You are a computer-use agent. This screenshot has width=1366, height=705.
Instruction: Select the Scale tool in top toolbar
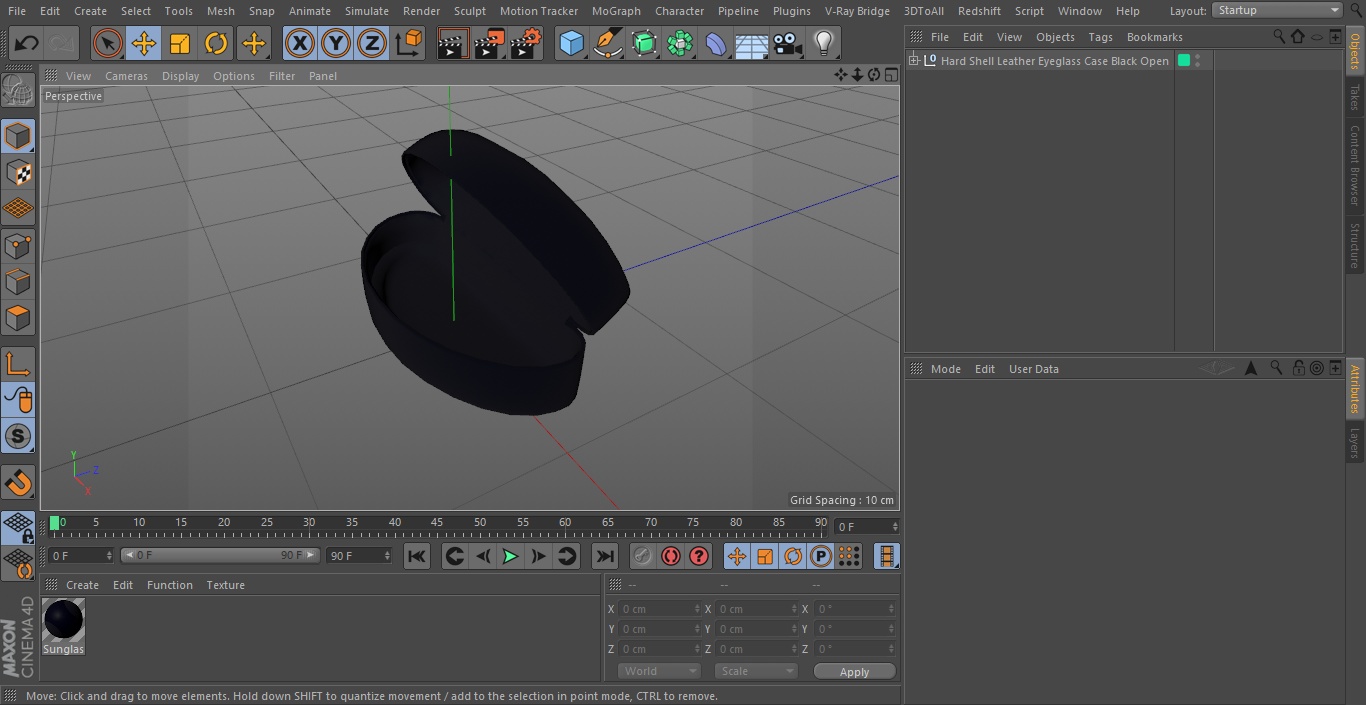tap(180, 43)
